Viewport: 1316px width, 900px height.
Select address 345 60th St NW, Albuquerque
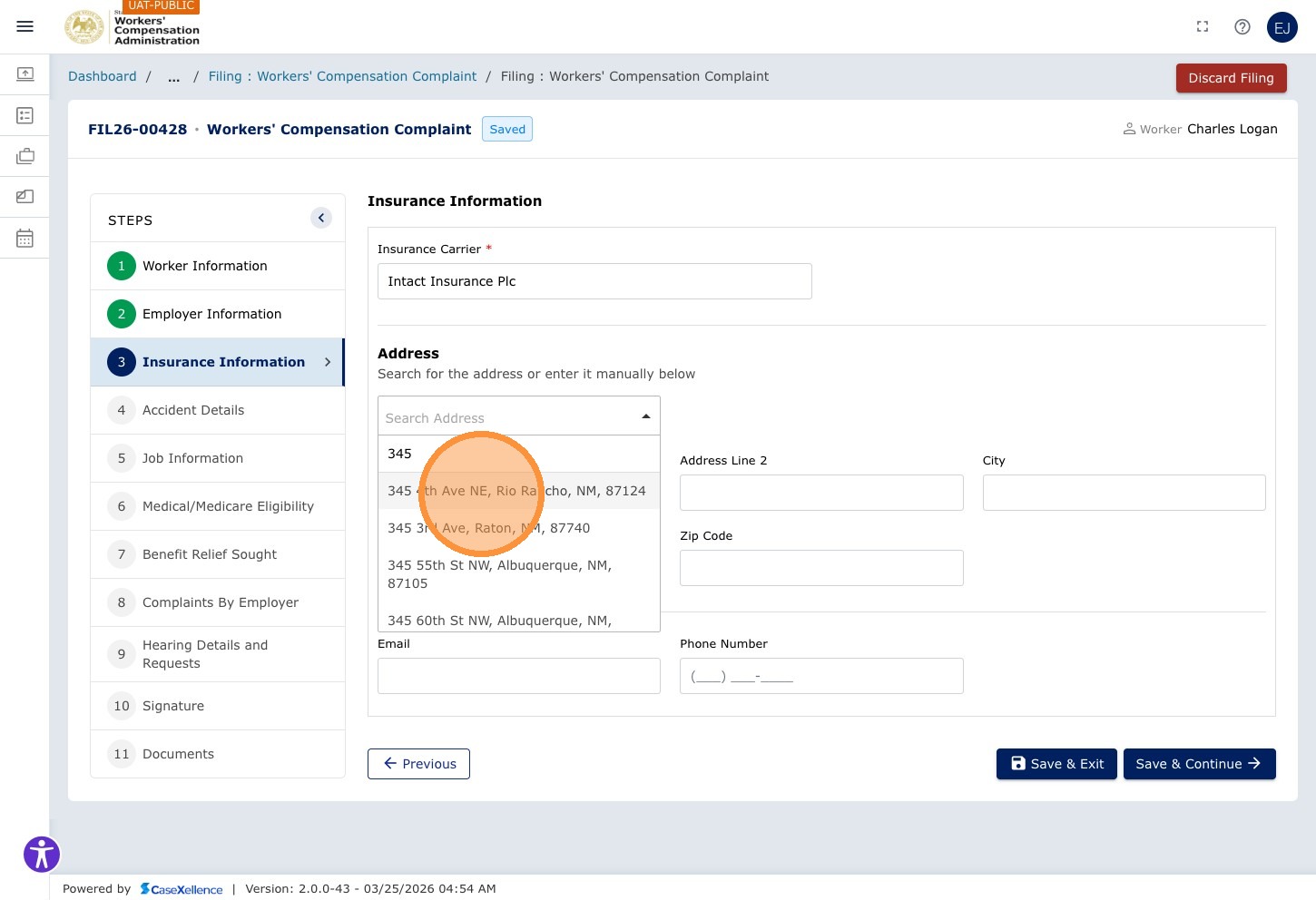point(518,619)
